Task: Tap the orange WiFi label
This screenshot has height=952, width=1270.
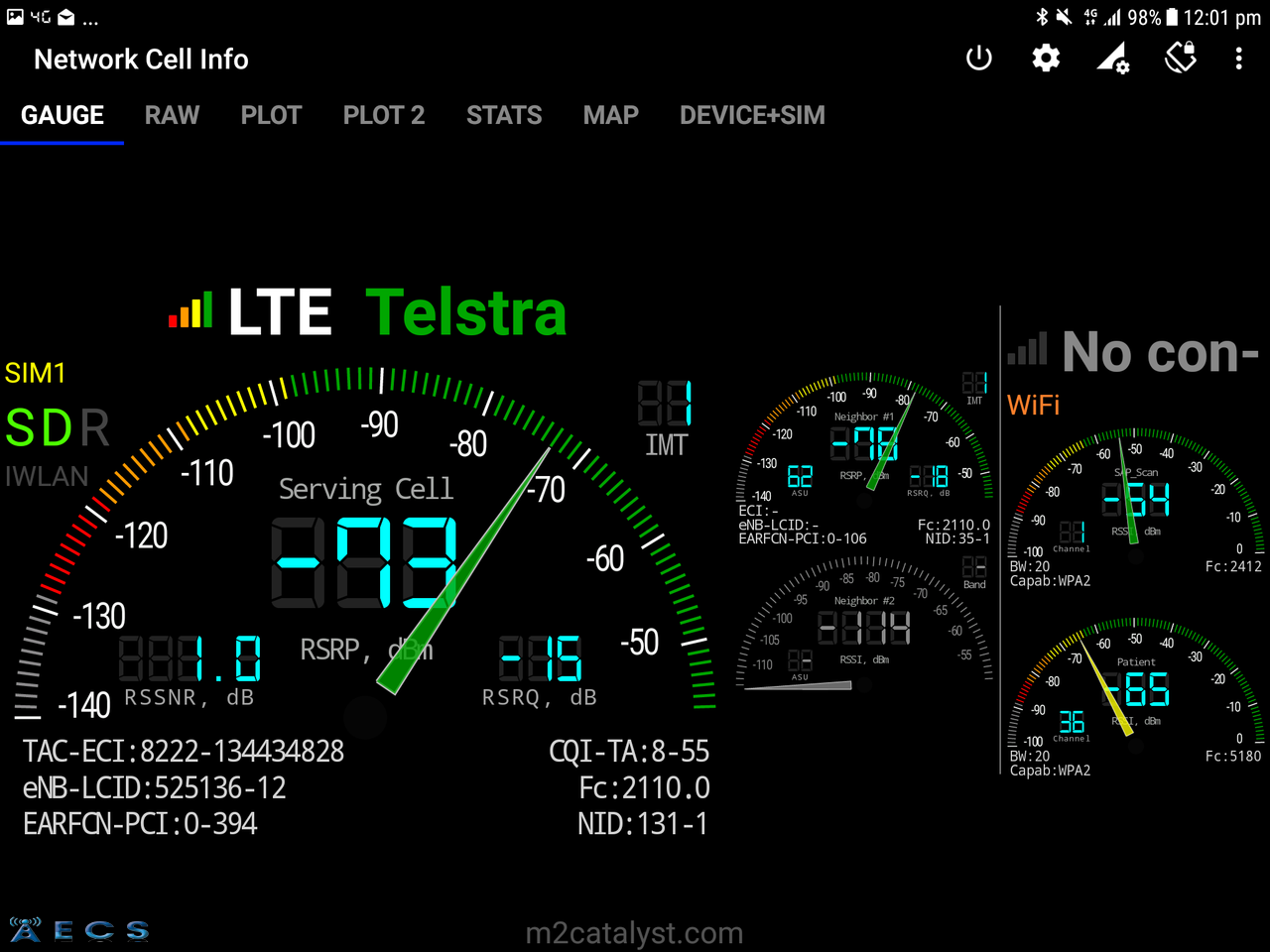Action: (1034, 405)
